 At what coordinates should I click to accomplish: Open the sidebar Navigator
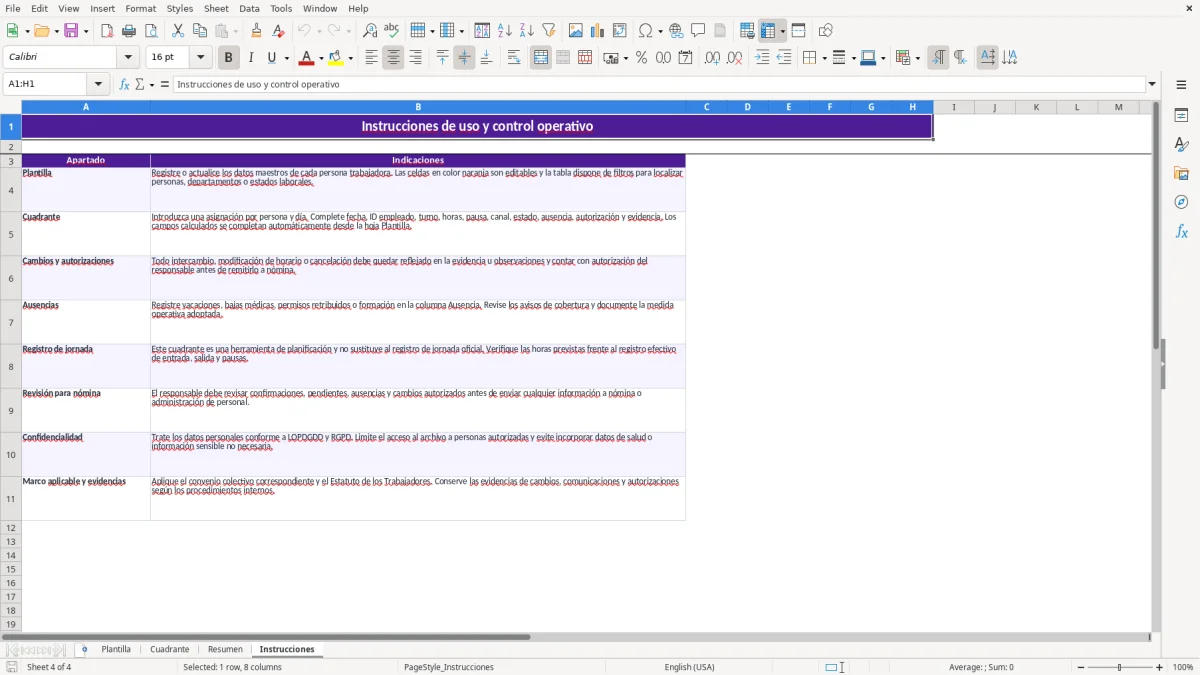click(1181, 203)
